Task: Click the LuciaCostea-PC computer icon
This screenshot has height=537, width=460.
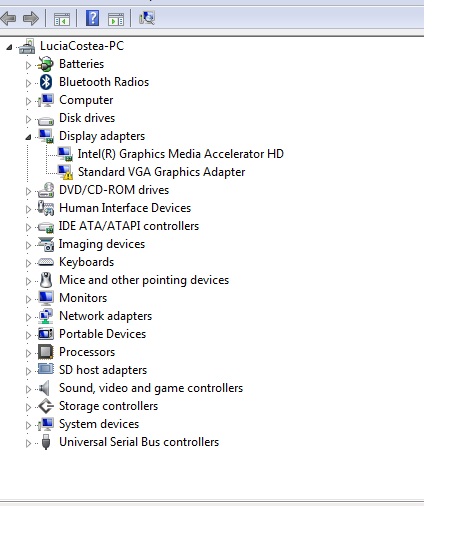Action: click(27, 47)
